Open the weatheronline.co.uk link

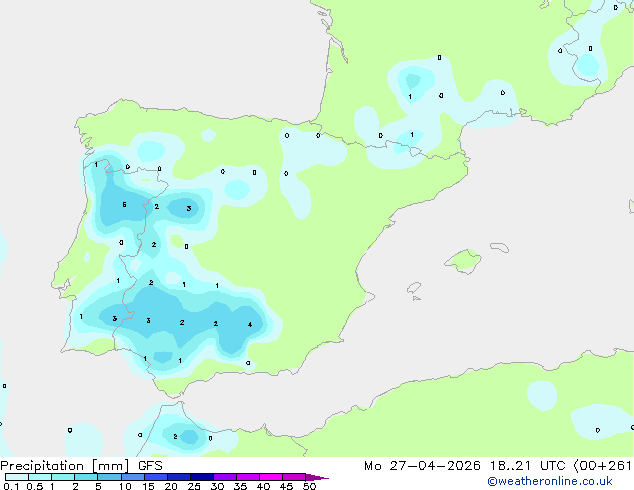pos(550,481)
